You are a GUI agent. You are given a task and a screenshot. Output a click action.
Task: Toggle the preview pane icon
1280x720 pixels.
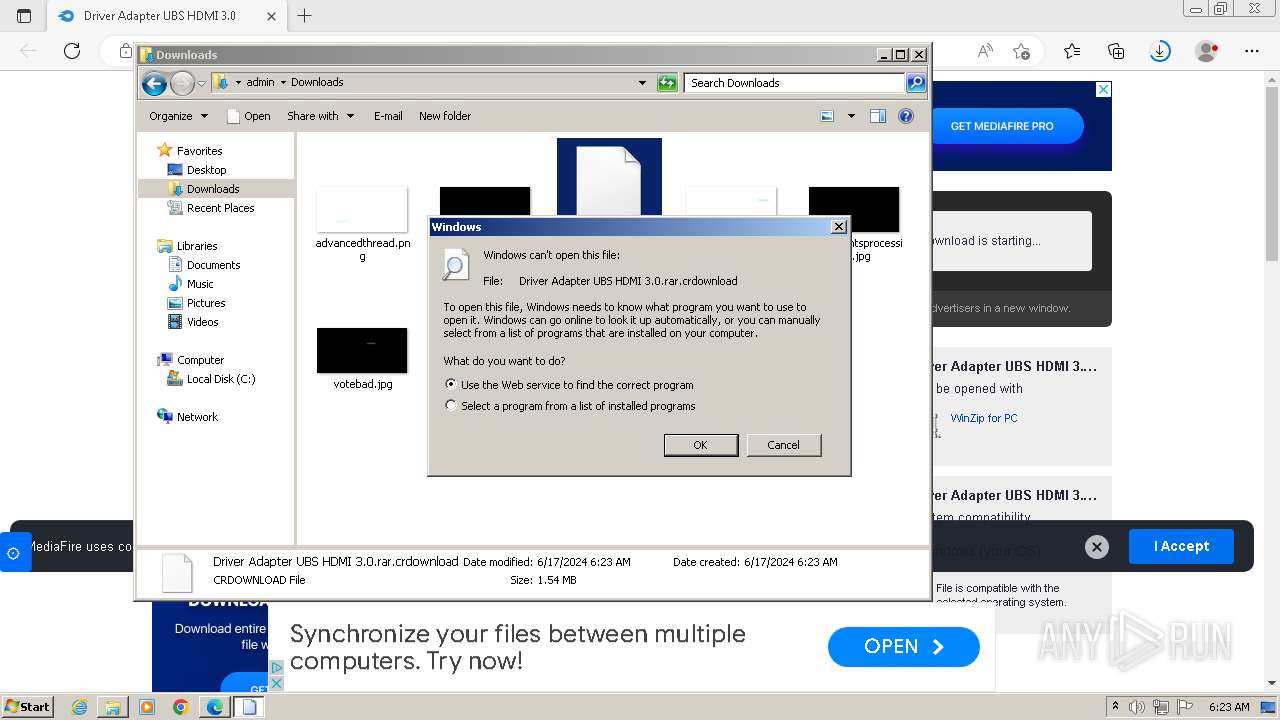coord(878,116)
